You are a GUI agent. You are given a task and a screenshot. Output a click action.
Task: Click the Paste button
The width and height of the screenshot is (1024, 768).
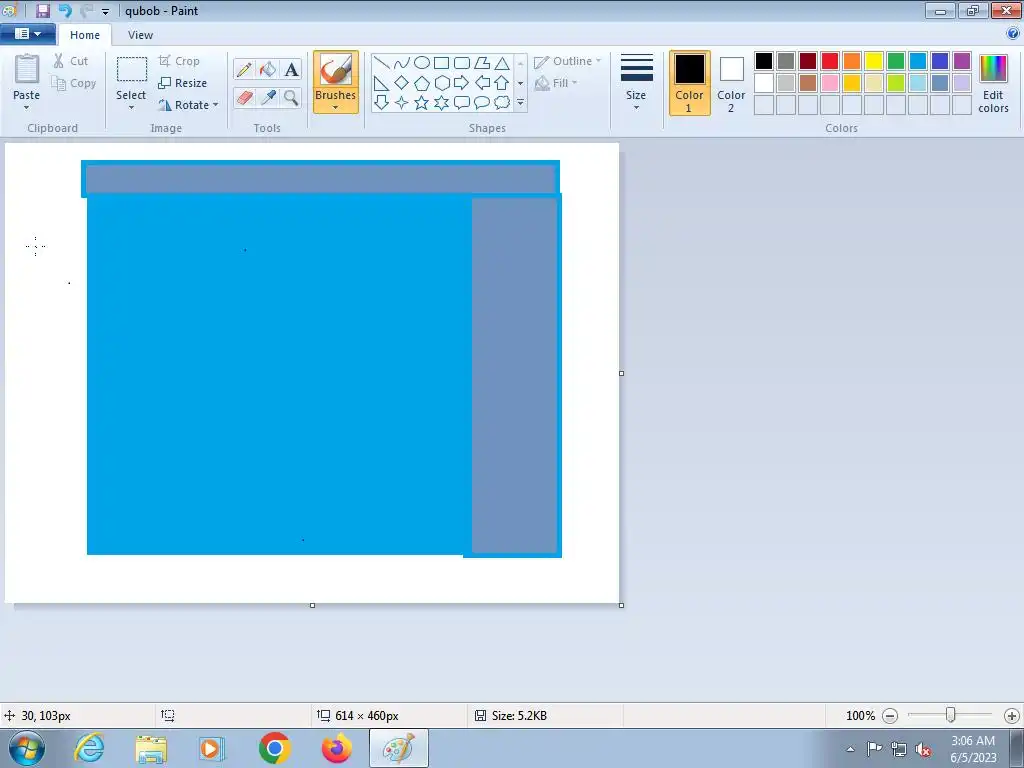tap(27, 76)
